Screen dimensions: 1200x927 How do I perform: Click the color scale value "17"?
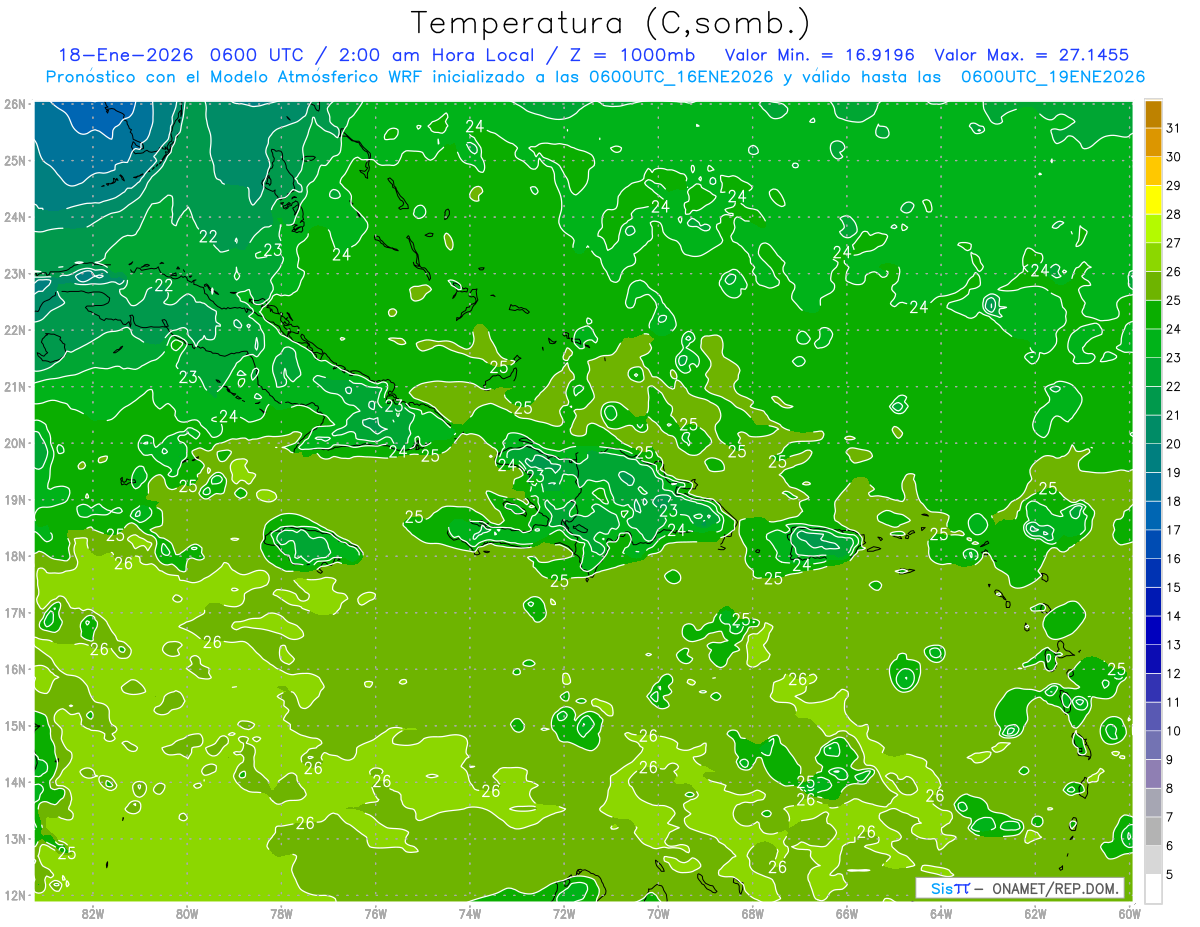coord(1174,530)
